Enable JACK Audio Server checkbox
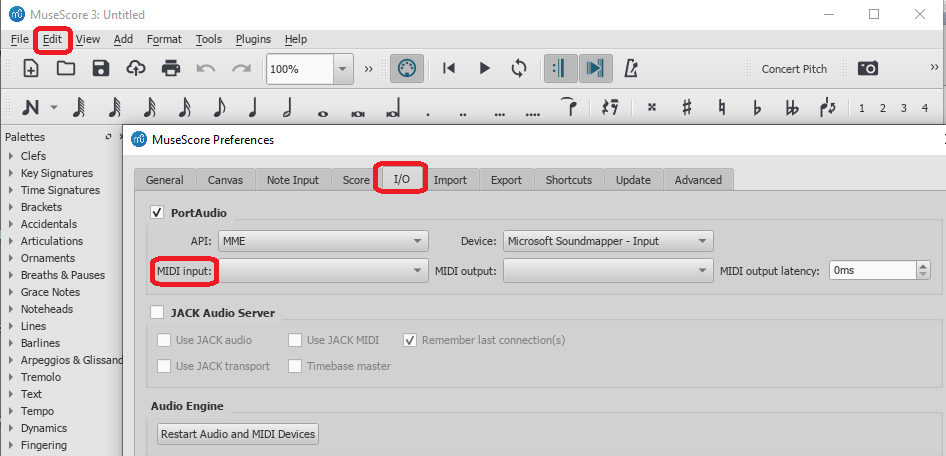Image resolution: width=946 pixels, height=456 pixels. (157, 312)
